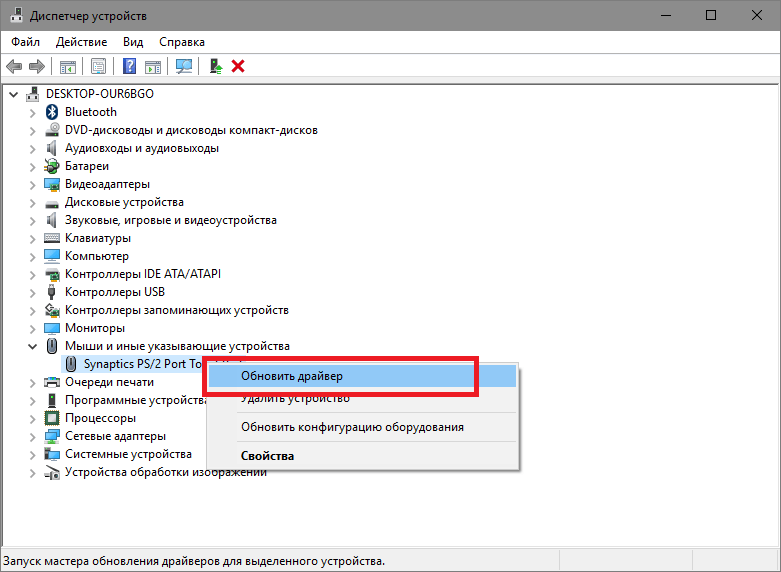
Task: Choose Свойства from context menu
Action: click(x=362, y=456)
